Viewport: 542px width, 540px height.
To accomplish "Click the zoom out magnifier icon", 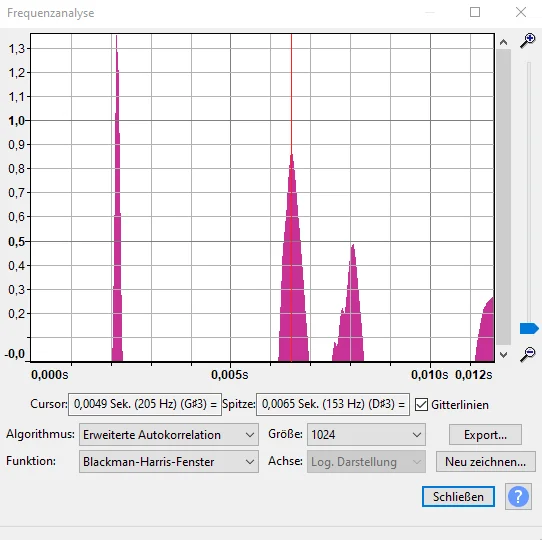I will pos(528,354).
